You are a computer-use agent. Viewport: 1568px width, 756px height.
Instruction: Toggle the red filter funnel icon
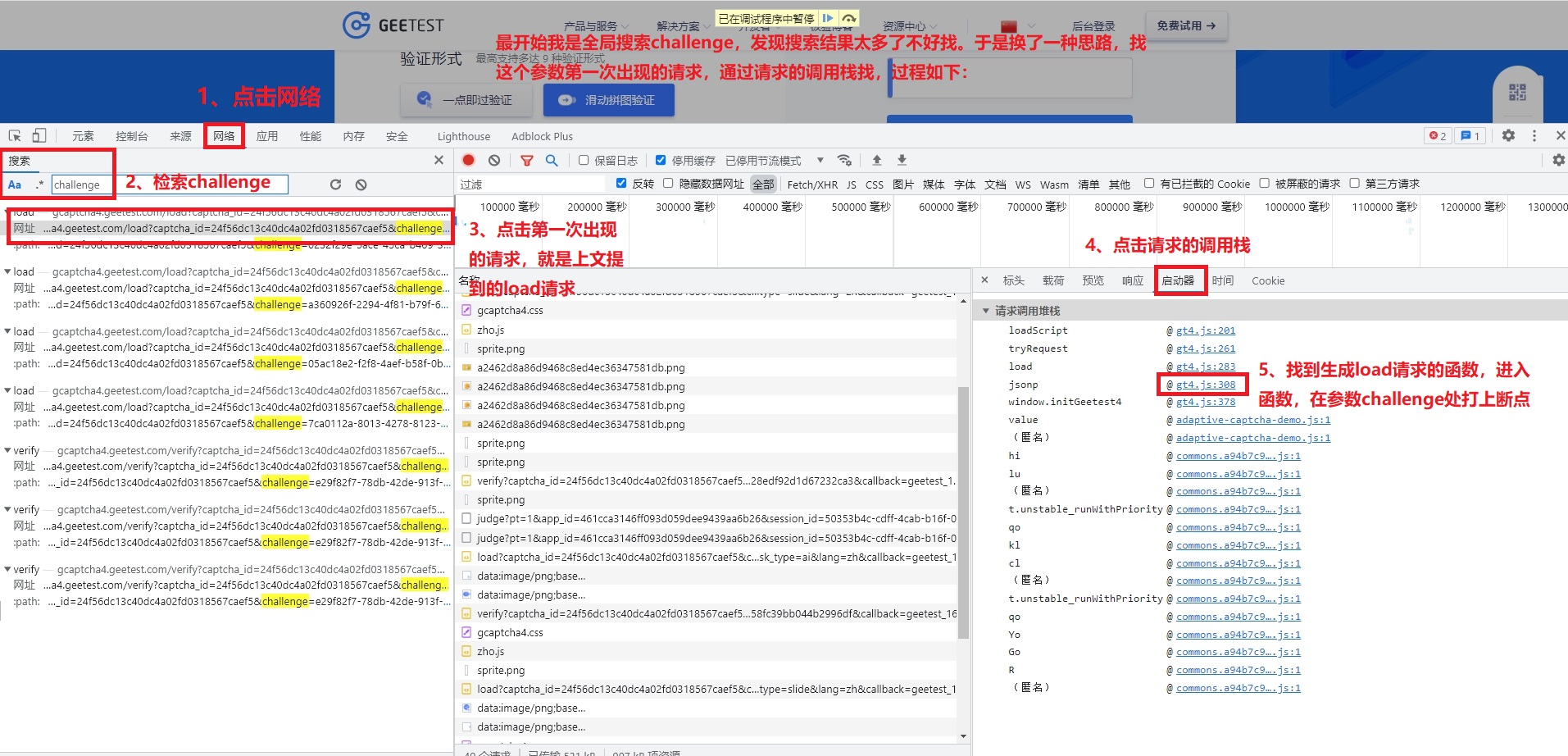coord(527,161)
